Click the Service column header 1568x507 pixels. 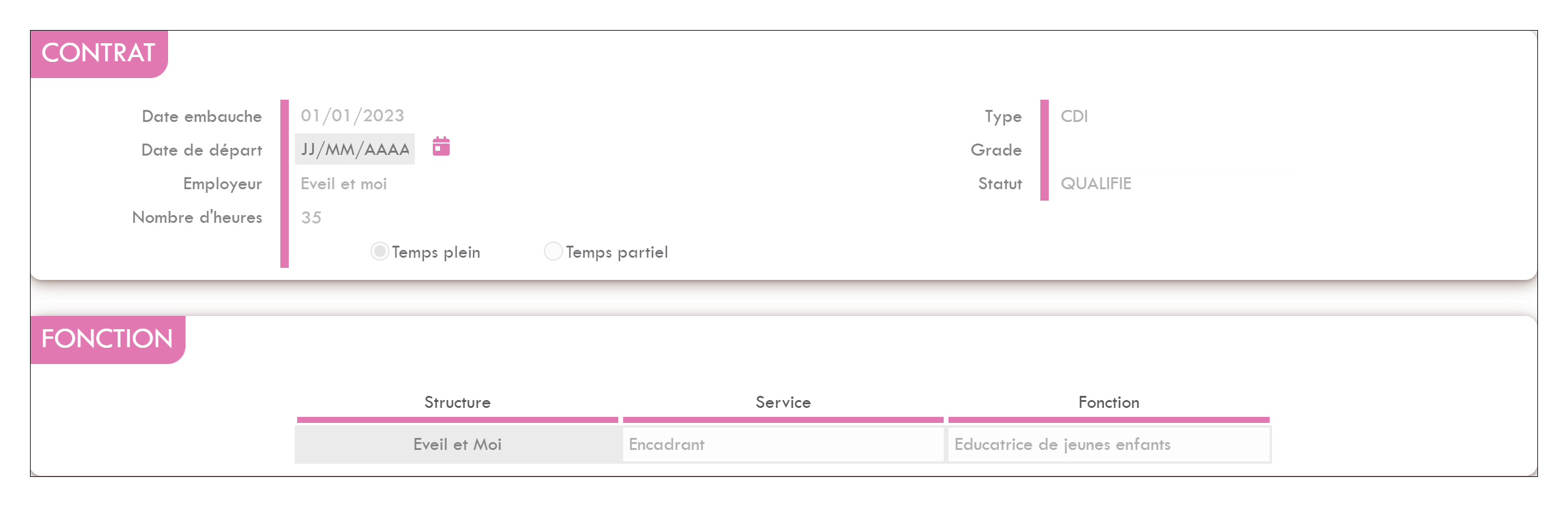783,403
